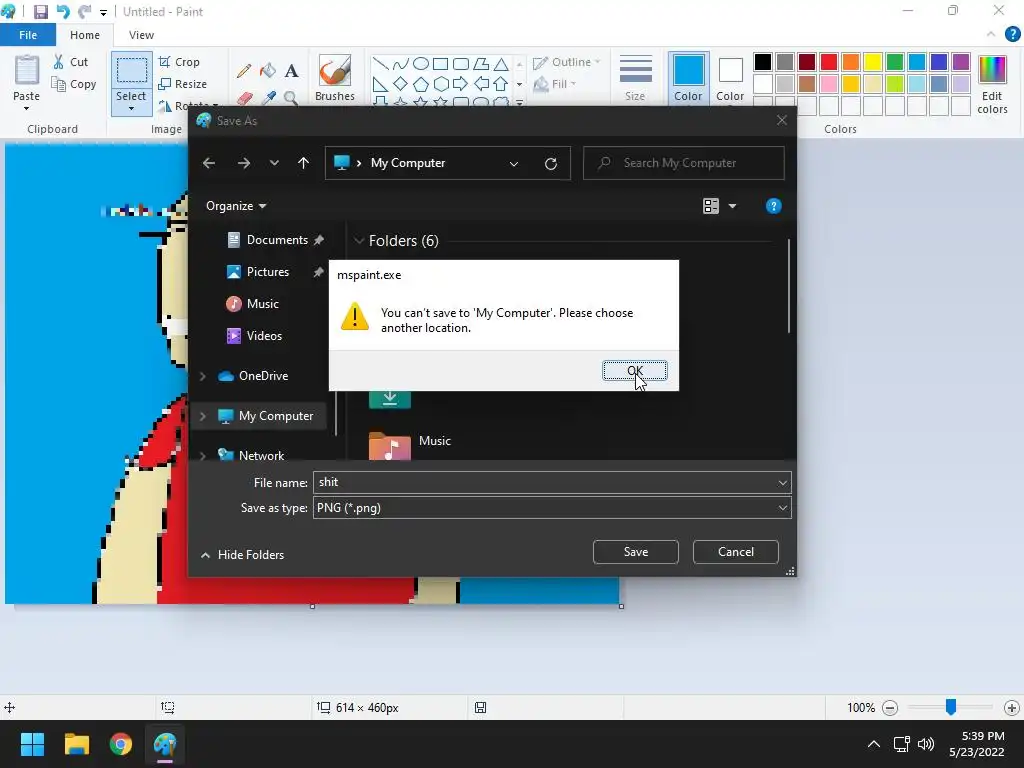Open the view options dropdown arrow
This screenshot has width=1024, height=768.
click(732, 206)
